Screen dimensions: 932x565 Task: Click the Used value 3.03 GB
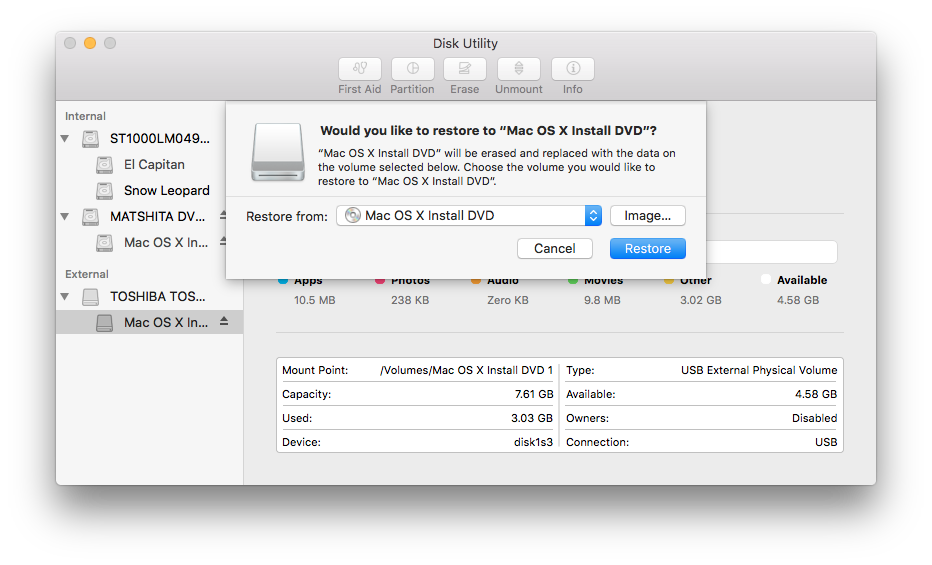532,418
